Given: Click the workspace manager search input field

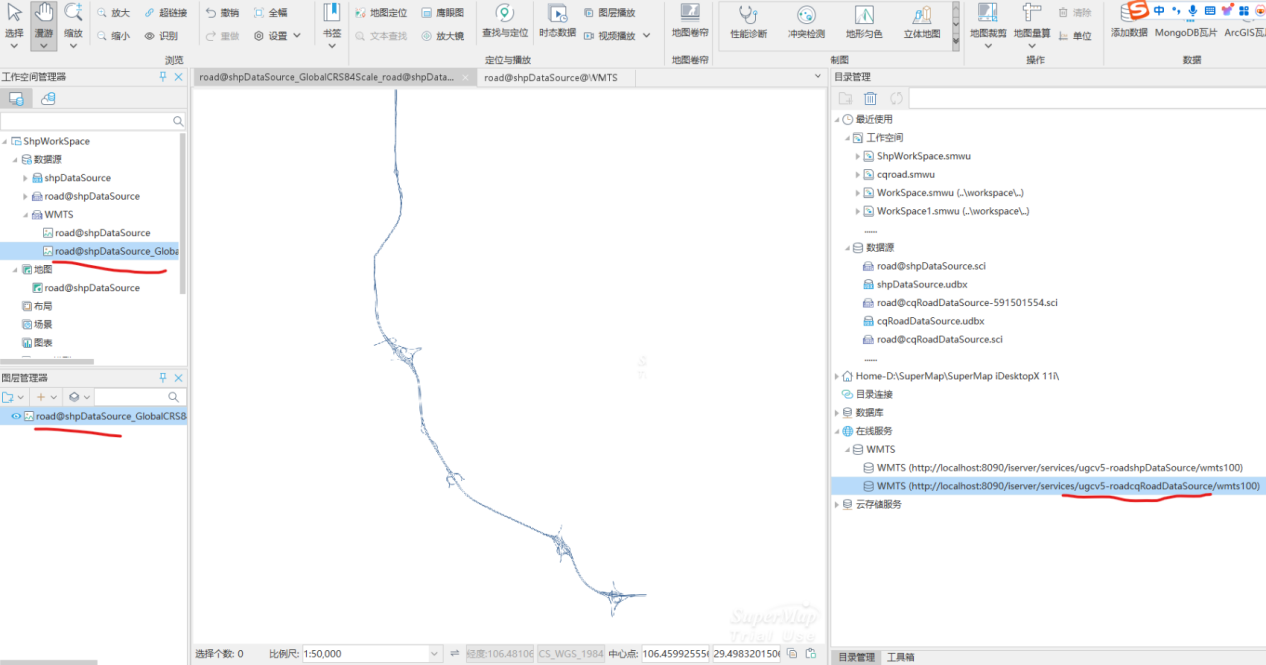Looking at the screenshot, I should 86,121.
